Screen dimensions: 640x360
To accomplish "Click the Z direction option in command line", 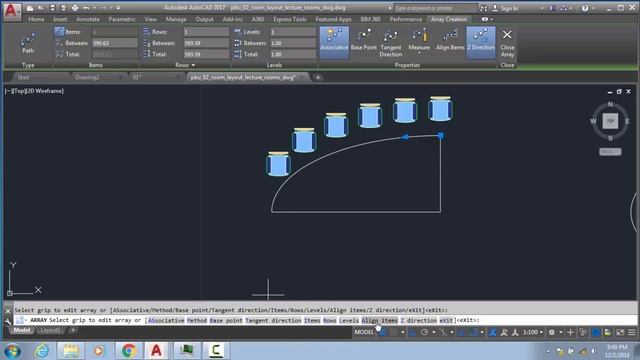I will [418, 320].
